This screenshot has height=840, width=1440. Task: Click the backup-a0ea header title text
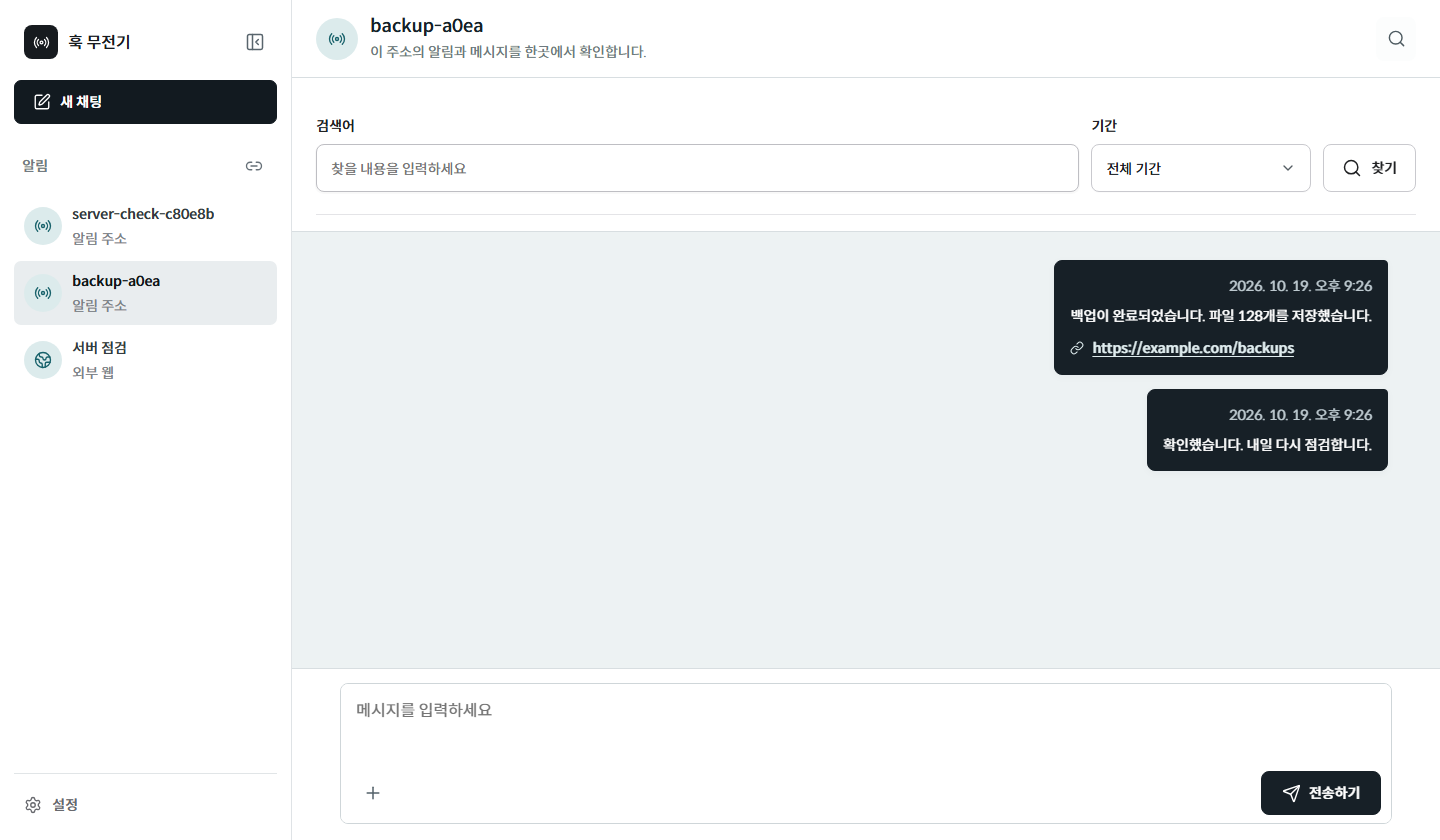(x=427, y=26)
